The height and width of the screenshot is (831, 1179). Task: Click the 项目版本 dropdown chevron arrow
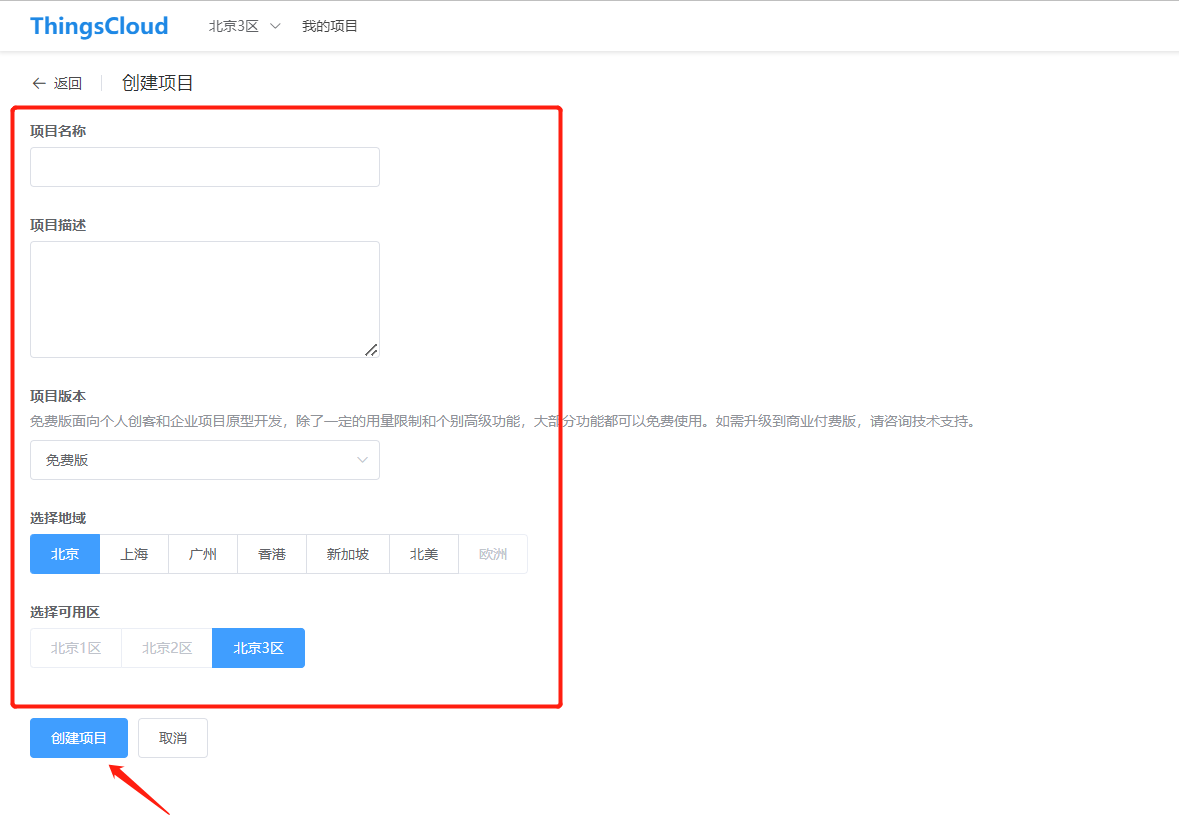(x=363, y=460)
